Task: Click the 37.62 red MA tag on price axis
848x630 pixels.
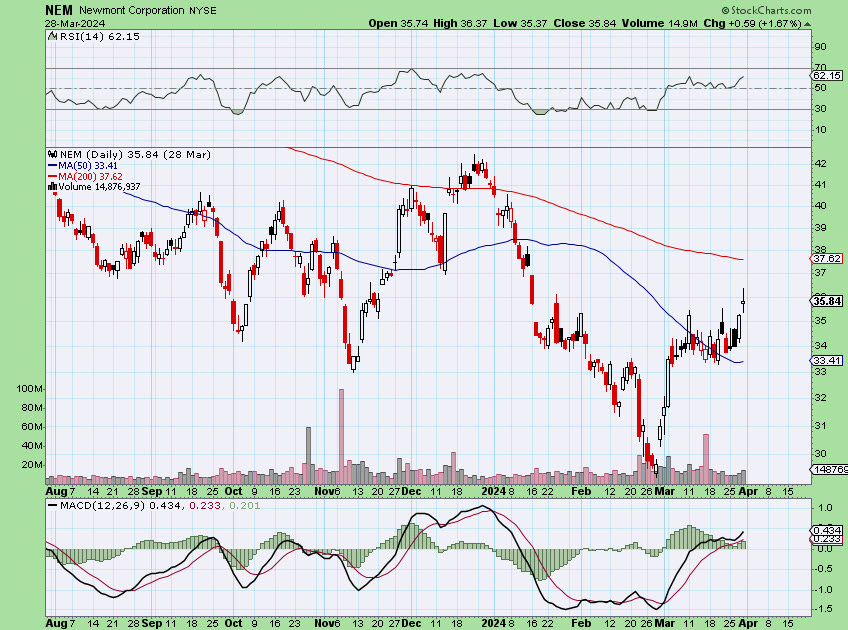Action: pyautogui.click(x=827, y=259)
